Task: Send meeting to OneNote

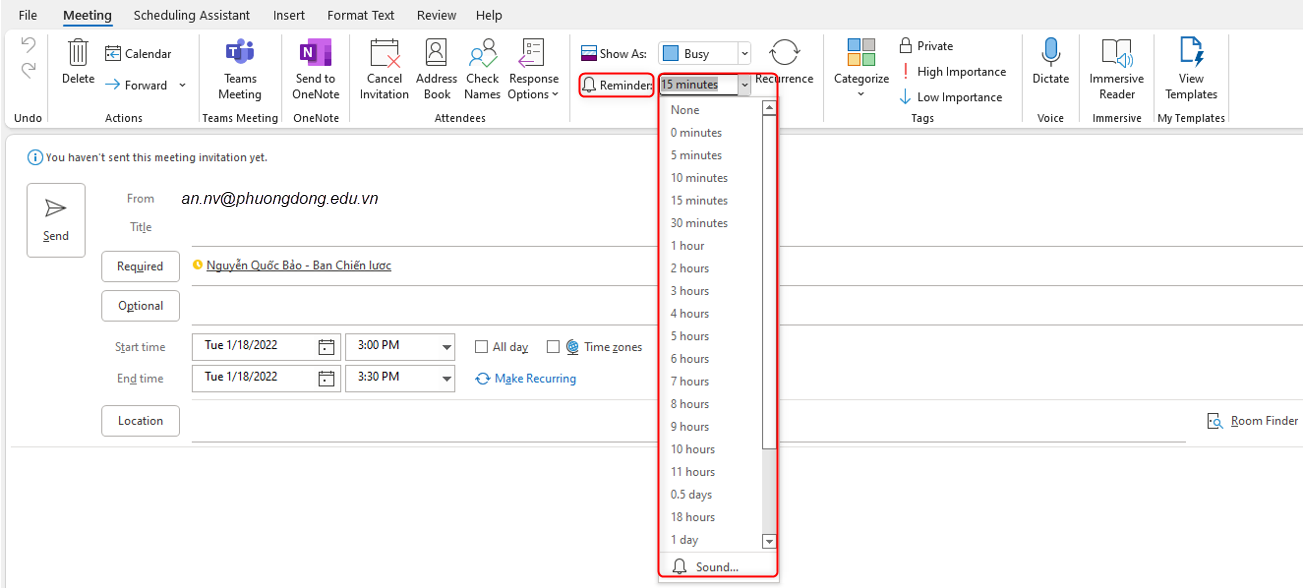Action: click(x=316, y=69)
